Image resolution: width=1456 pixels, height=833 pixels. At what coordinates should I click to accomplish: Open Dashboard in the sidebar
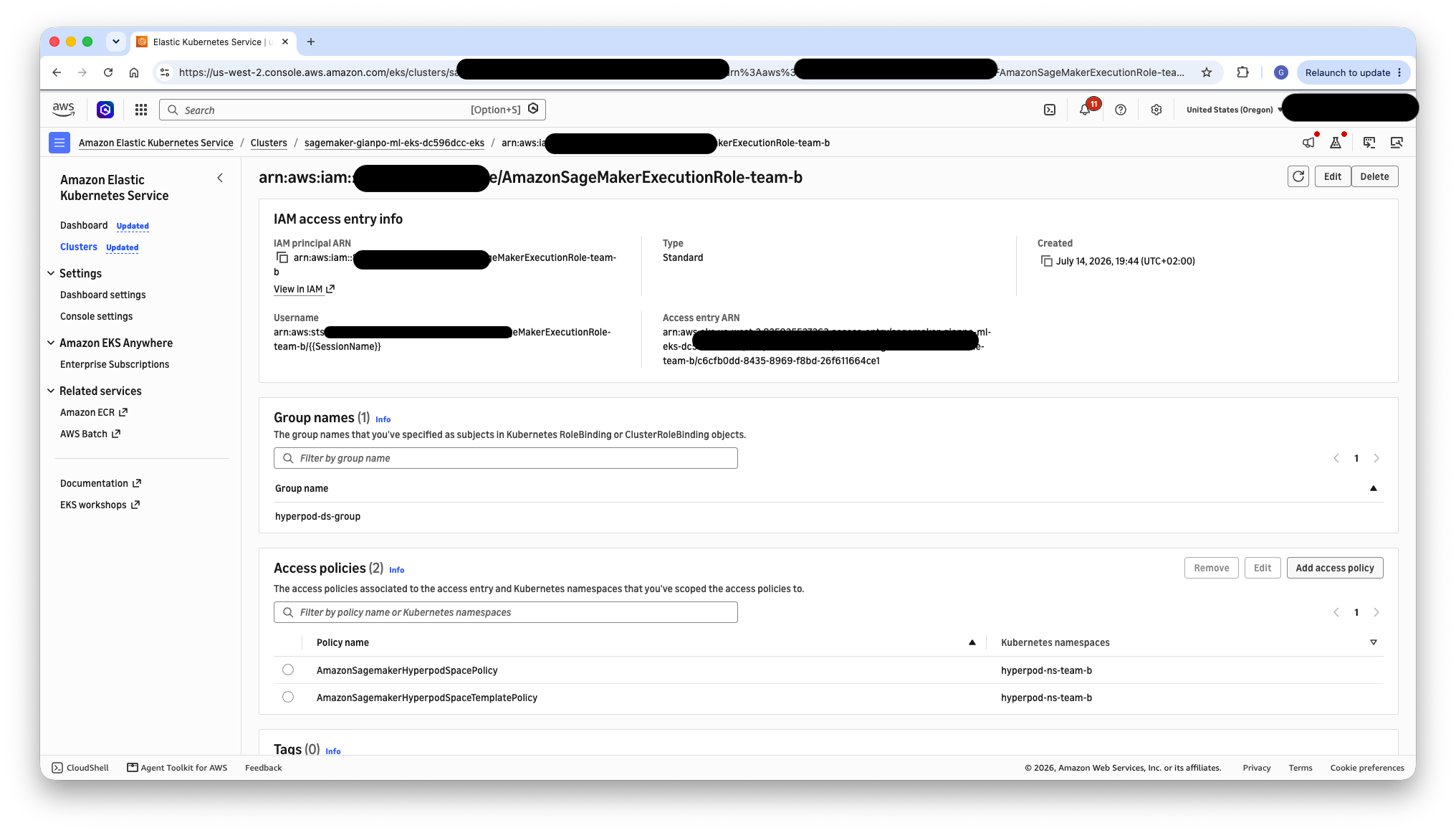(x=84, y=225)
